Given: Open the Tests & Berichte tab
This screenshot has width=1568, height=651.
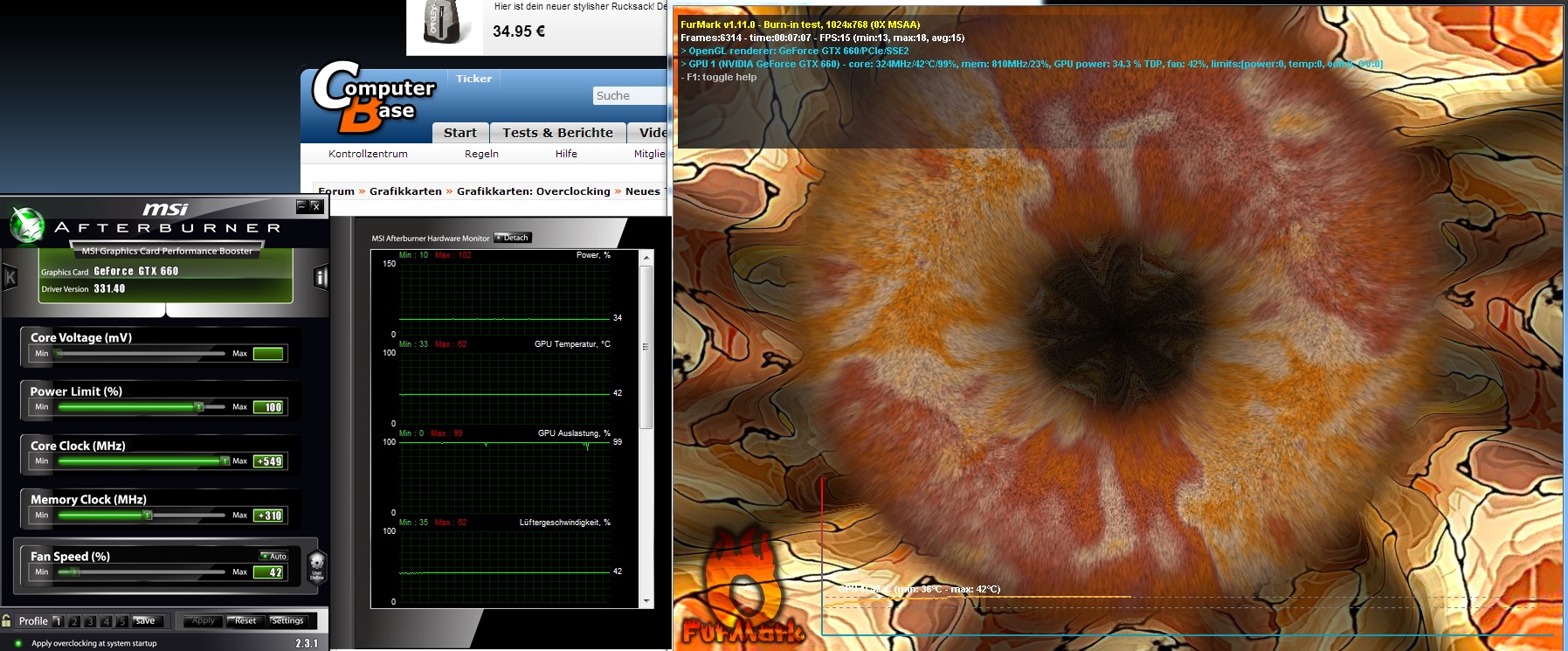Looking at the screenshot, I should (557, 133).
